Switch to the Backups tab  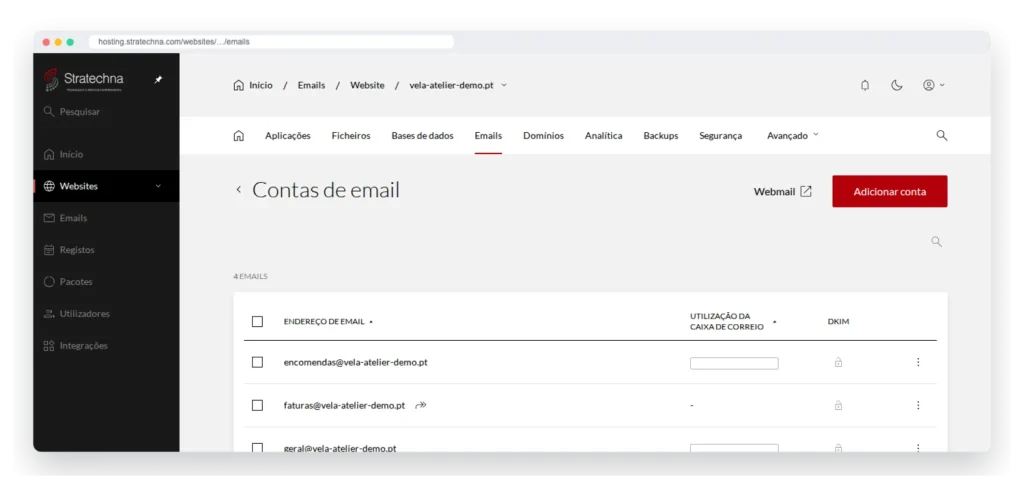coord(661,136)
